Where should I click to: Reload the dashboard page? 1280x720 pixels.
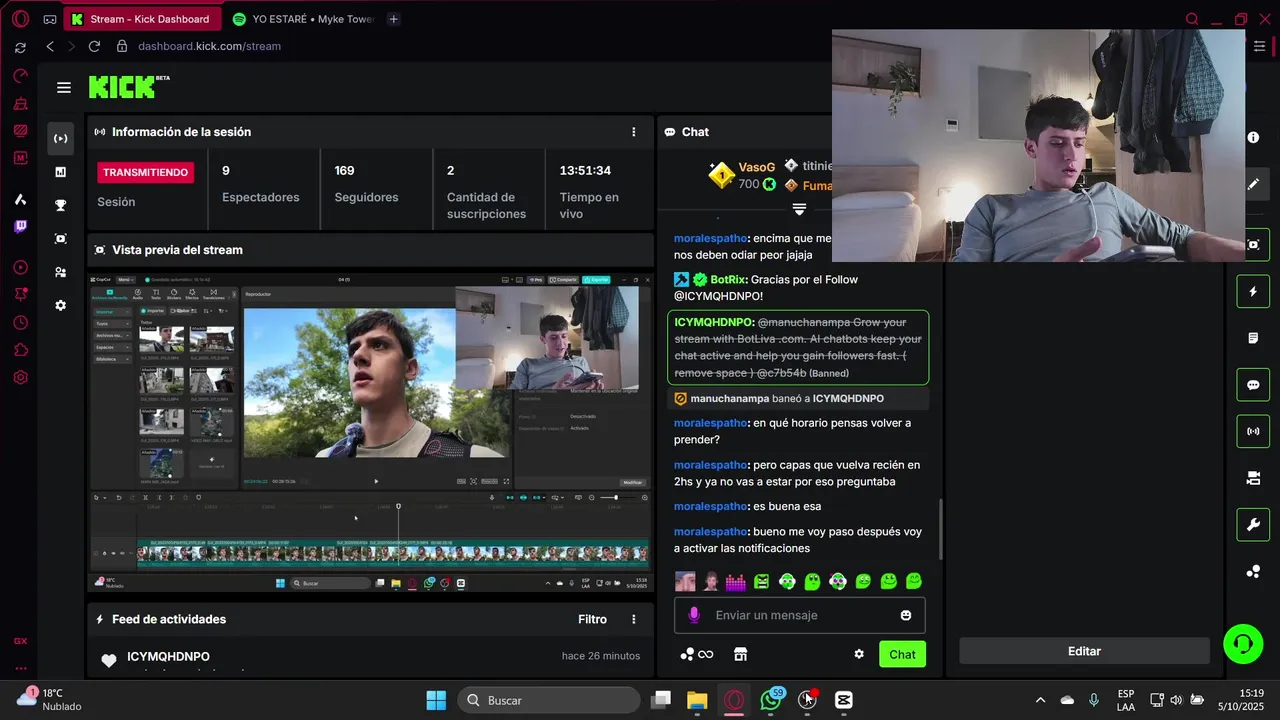94,46
